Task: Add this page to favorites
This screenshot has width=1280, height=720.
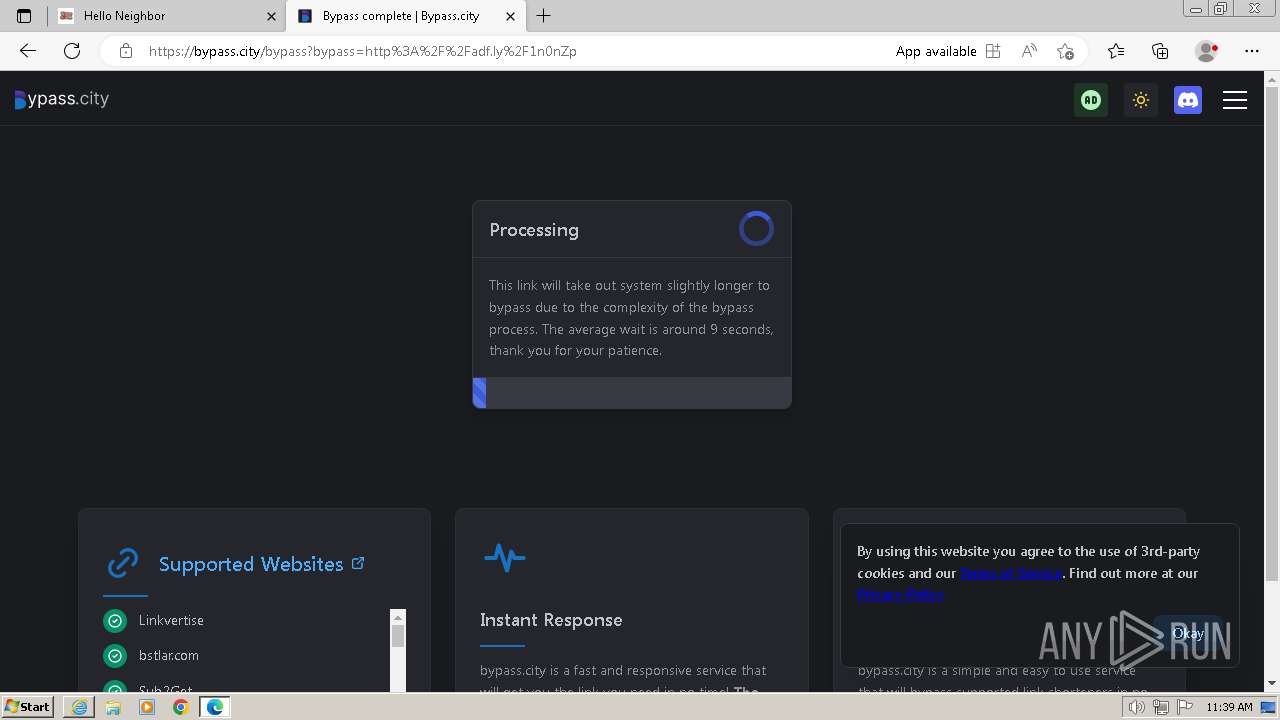Action: [x=1065, y=51]
